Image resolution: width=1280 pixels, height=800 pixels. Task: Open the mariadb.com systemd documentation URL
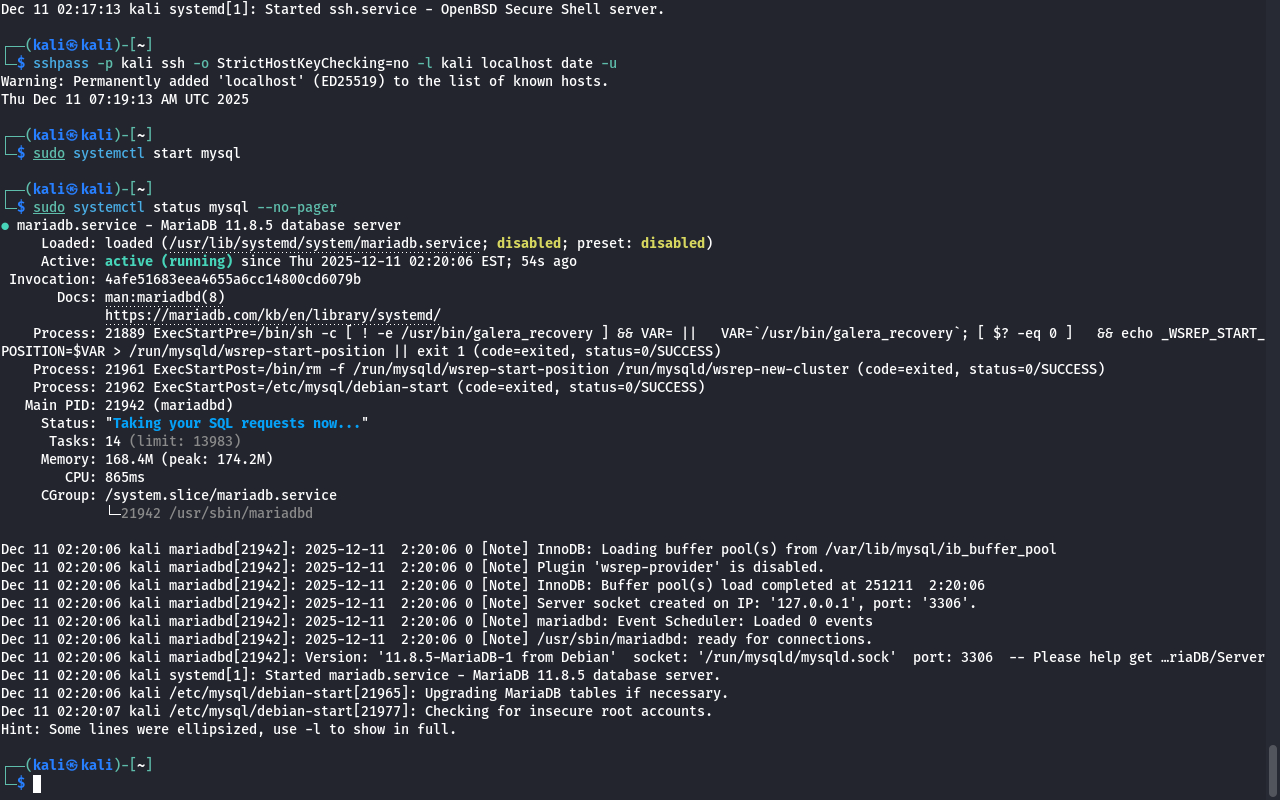click(x=272, y=315)
